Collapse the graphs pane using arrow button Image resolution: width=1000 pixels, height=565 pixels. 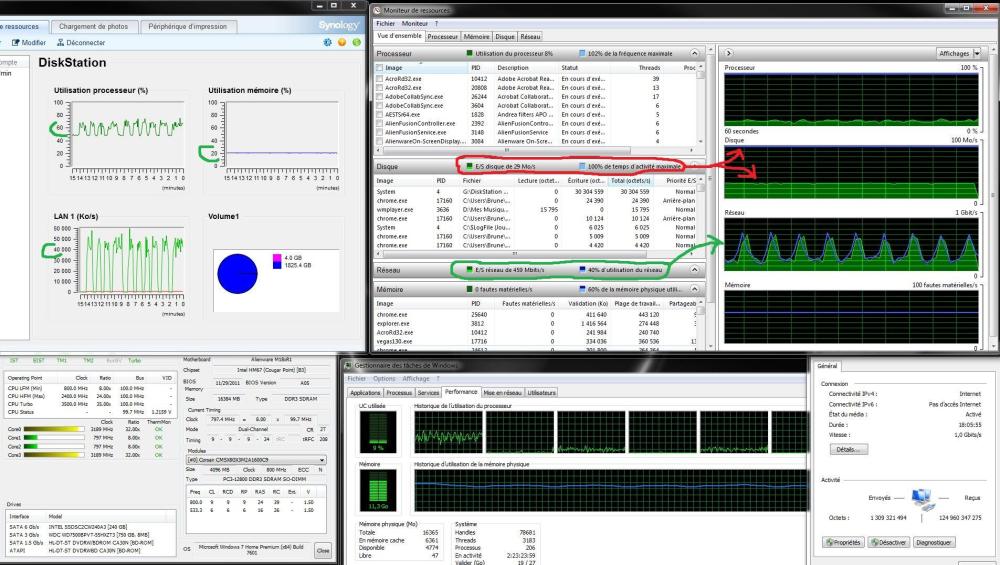729,52
